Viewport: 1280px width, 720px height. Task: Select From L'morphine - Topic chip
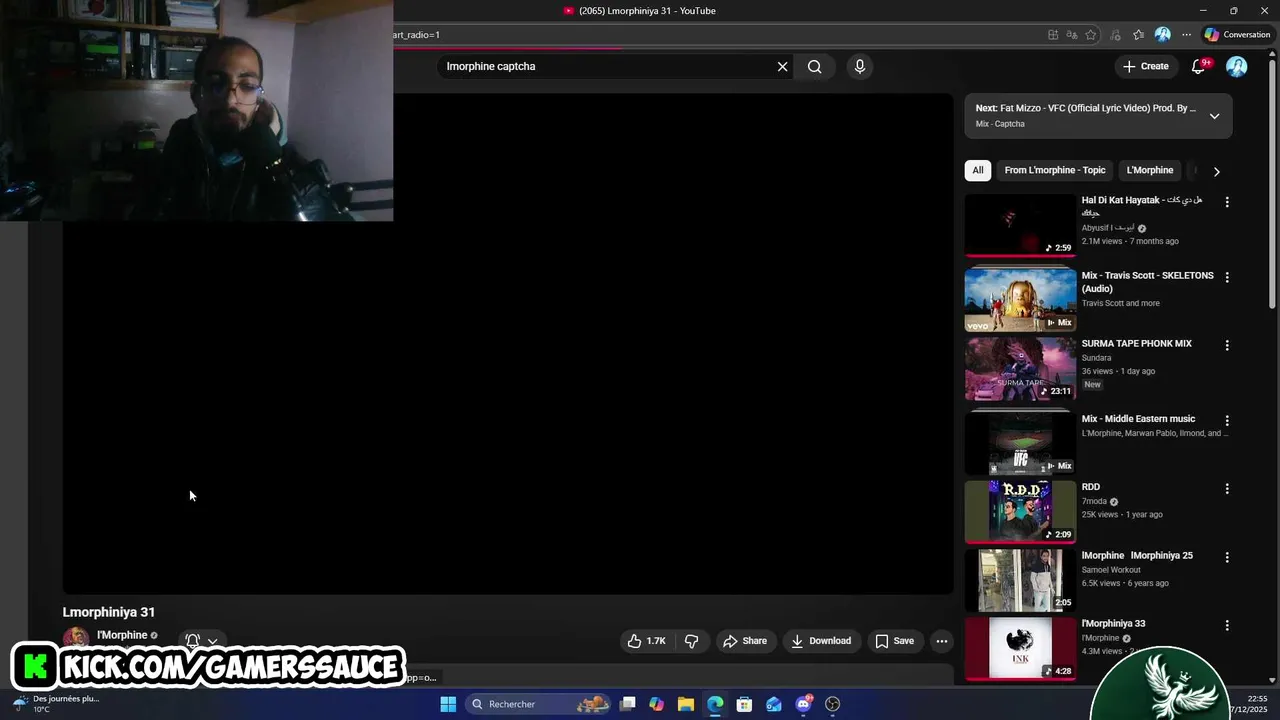coord(1055,170)
